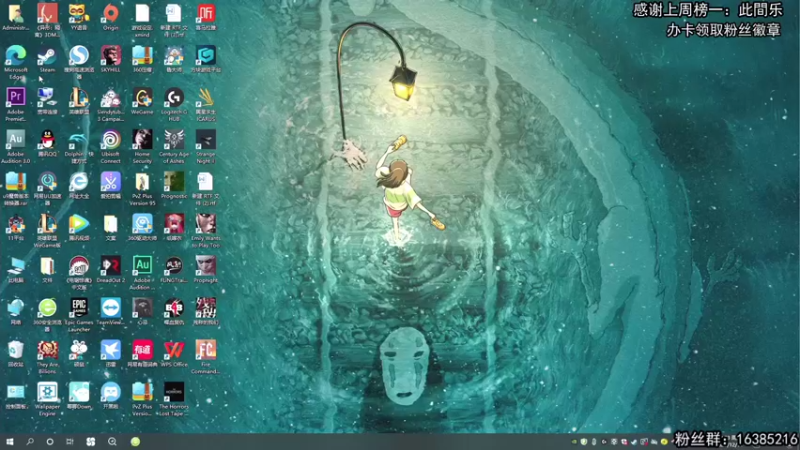Open the Propnight game icon
Image resolution: width=800 pixels, height=450 pixels.
[205, 266]
